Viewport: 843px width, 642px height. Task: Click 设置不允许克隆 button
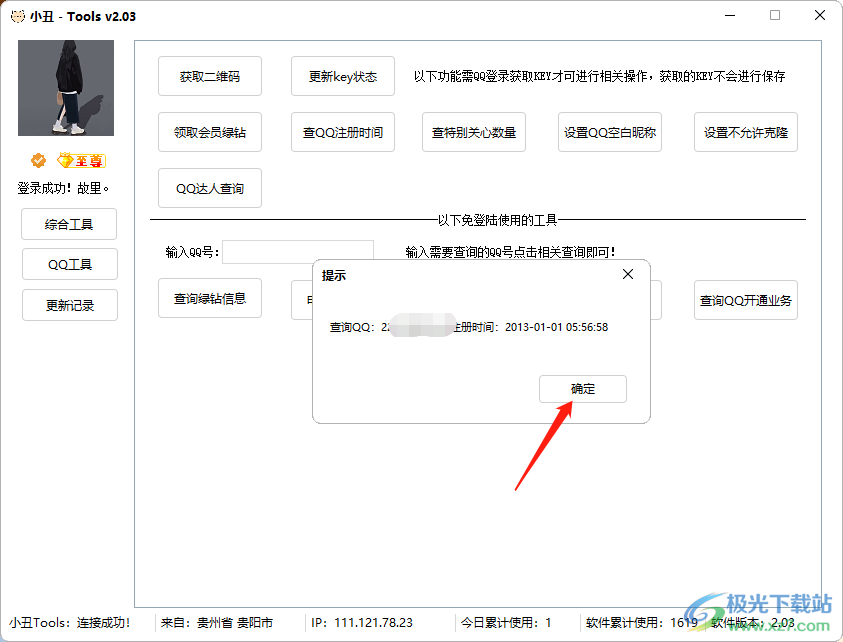click(746, 132)
